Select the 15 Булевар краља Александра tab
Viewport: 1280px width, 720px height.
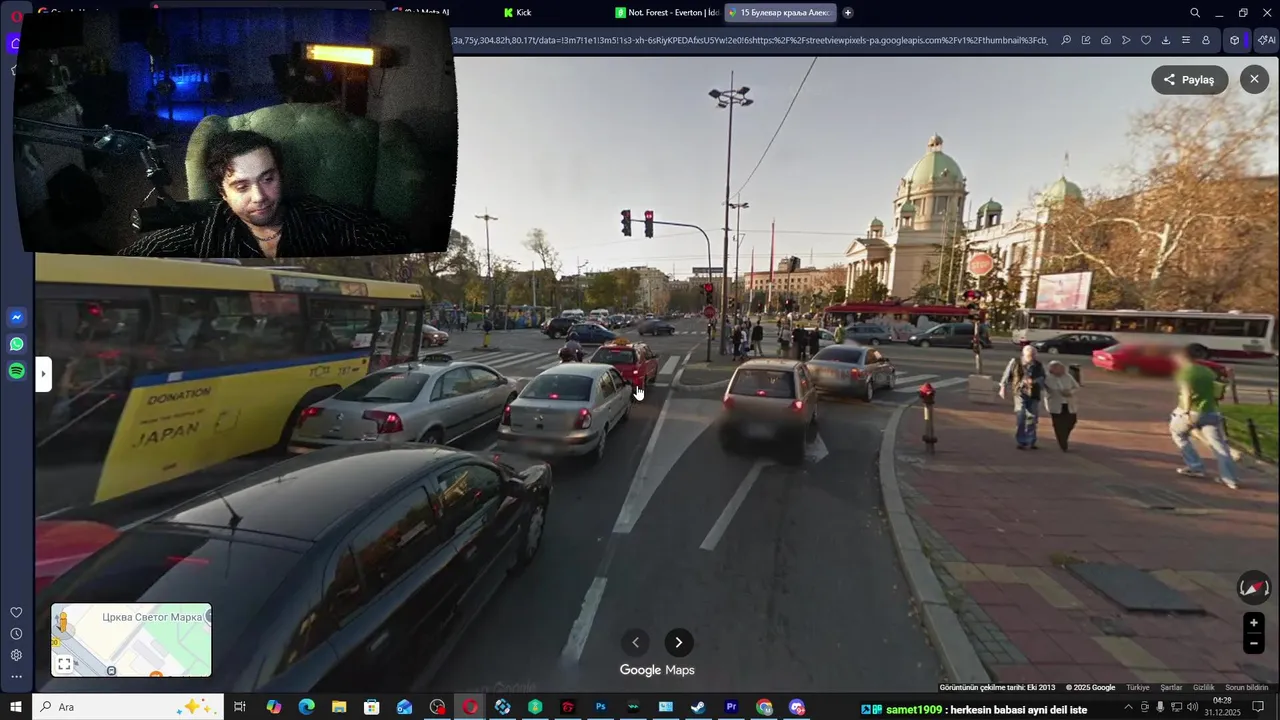(x=779, y=13)
